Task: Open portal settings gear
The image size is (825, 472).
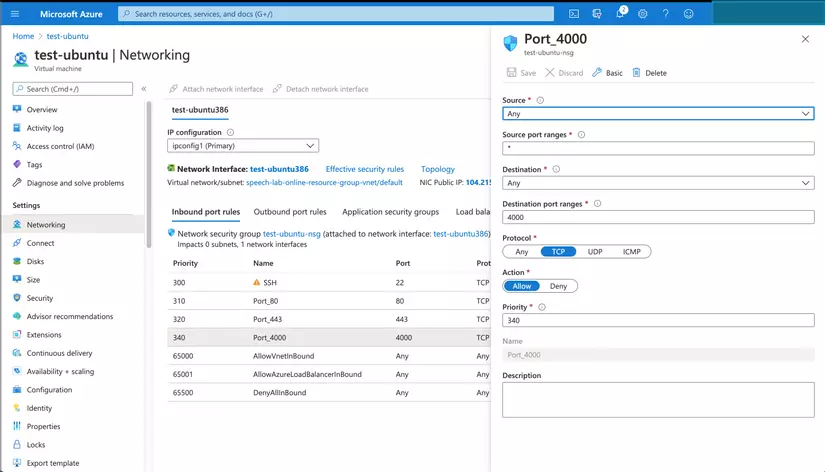Action: click(642, 14)
